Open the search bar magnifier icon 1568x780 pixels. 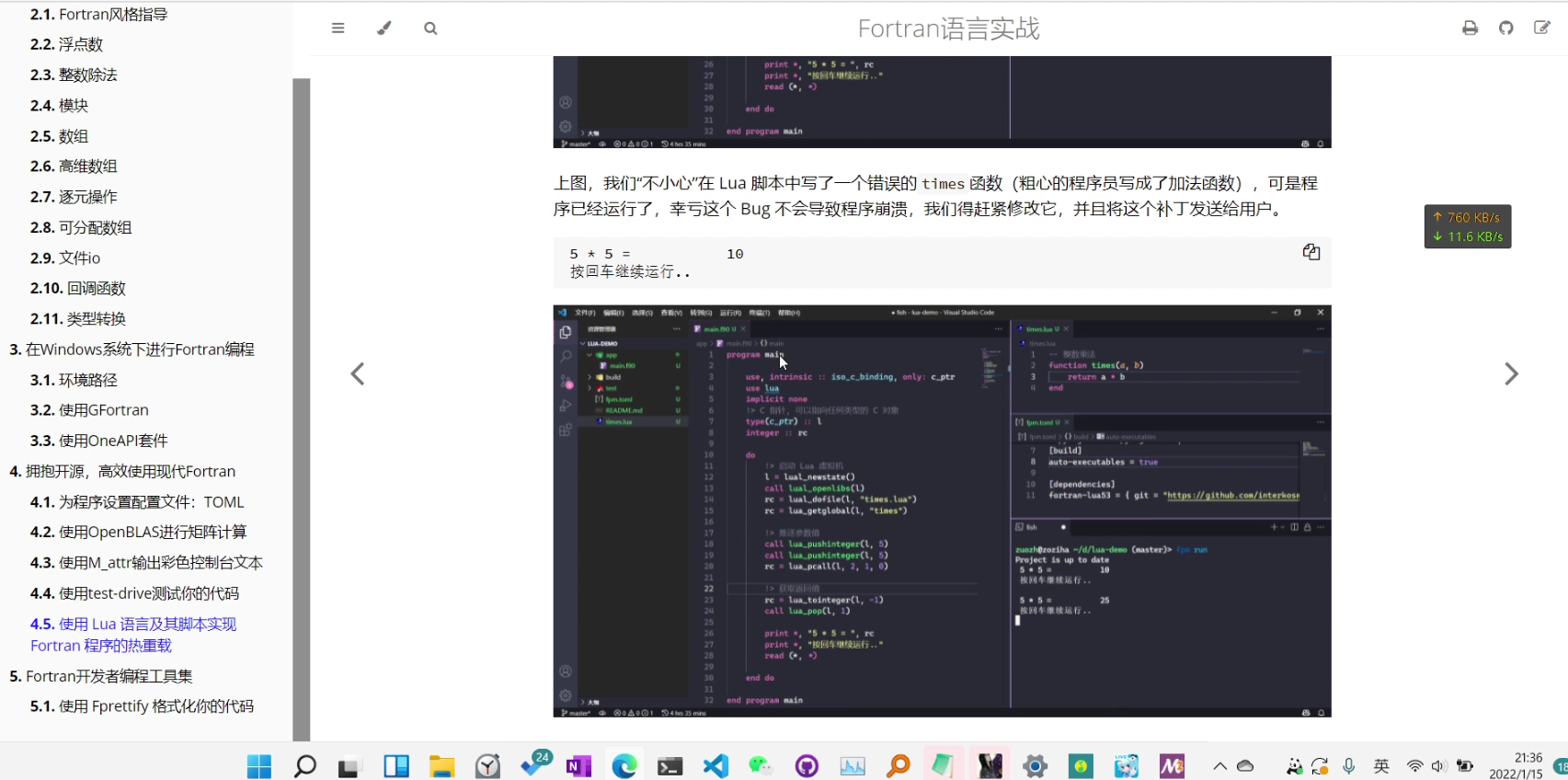tap(430, 29)
